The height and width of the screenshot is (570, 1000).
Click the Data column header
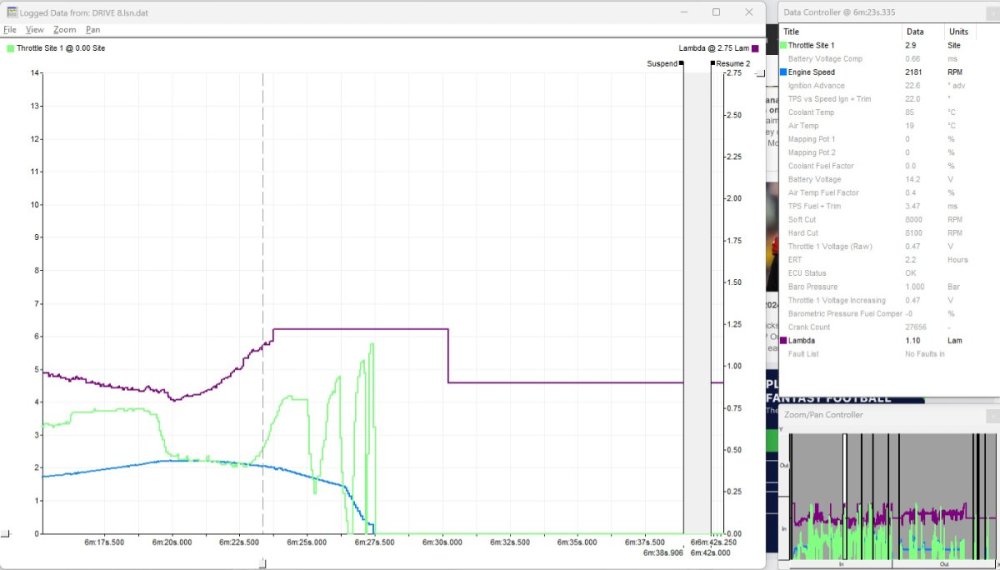(914, 32)
